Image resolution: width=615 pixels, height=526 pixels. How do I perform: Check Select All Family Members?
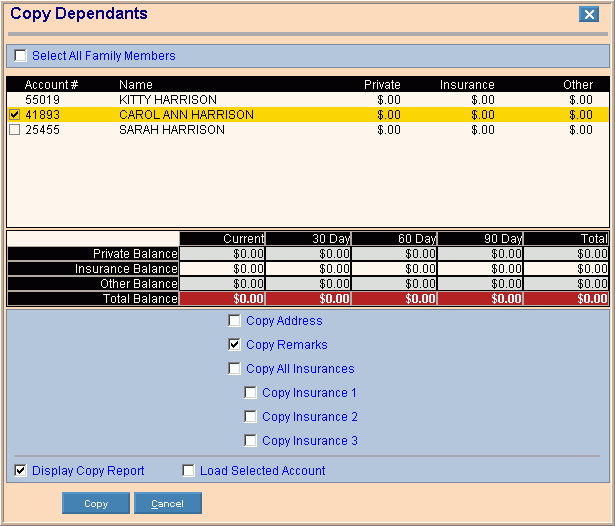pyautogui.click(x=21, y=56)
